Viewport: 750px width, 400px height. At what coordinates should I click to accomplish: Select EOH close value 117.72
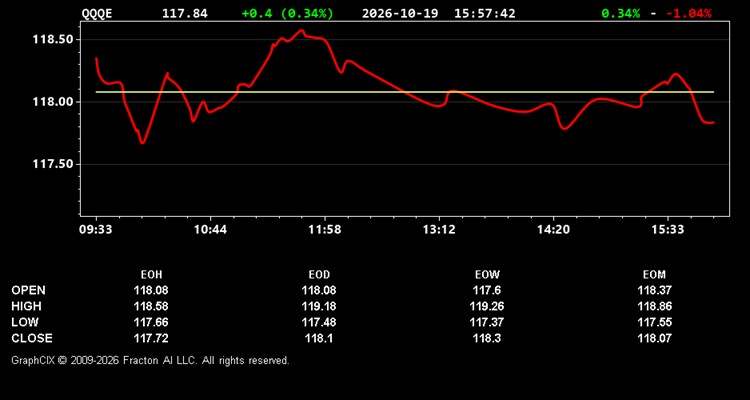pyautogui.click(x=151, y=338)
